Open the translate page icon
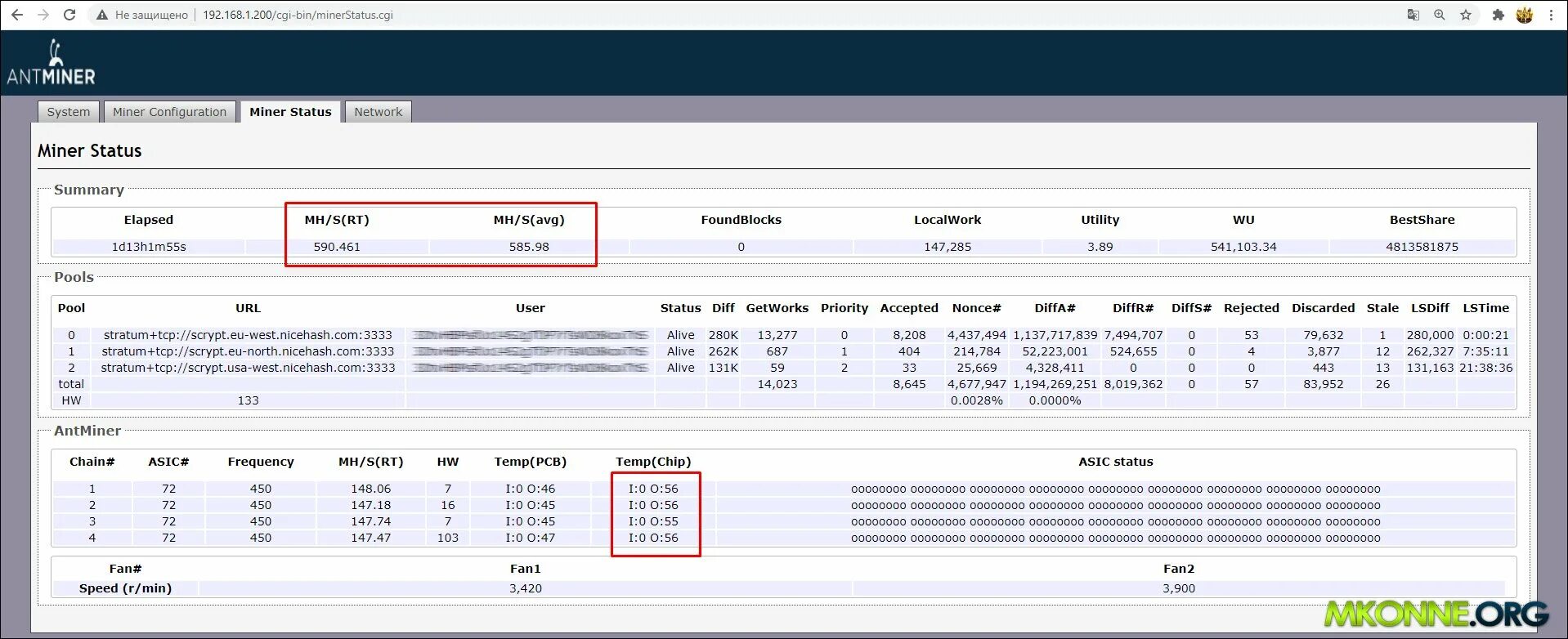The image size is (1568, 639). [x=1413, y=15]
